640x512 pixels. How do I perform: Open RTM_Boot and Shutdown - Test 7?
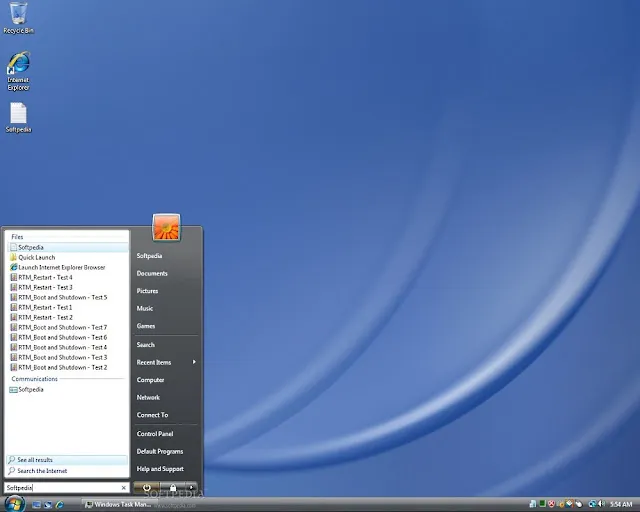click(x=68, y=327)
